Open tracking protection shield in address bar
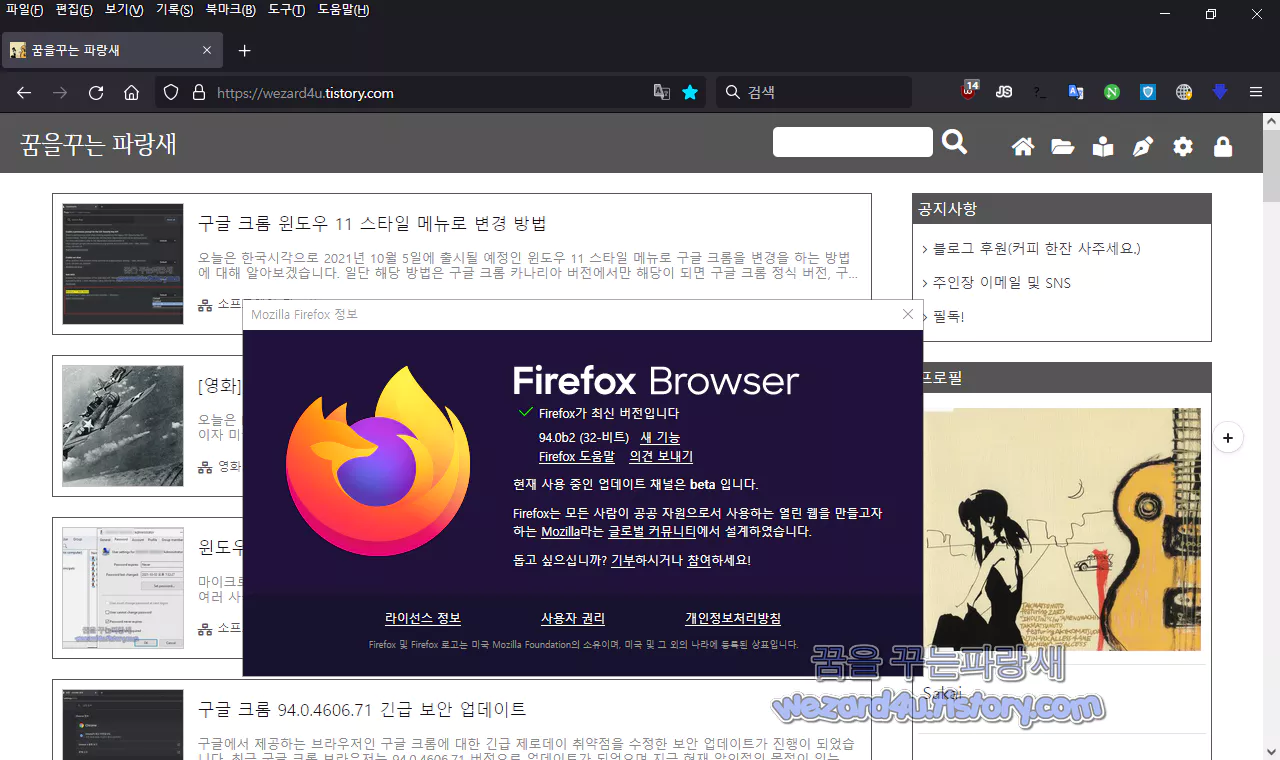Screen dimensions: 1280x760 [x=171, y=93]
